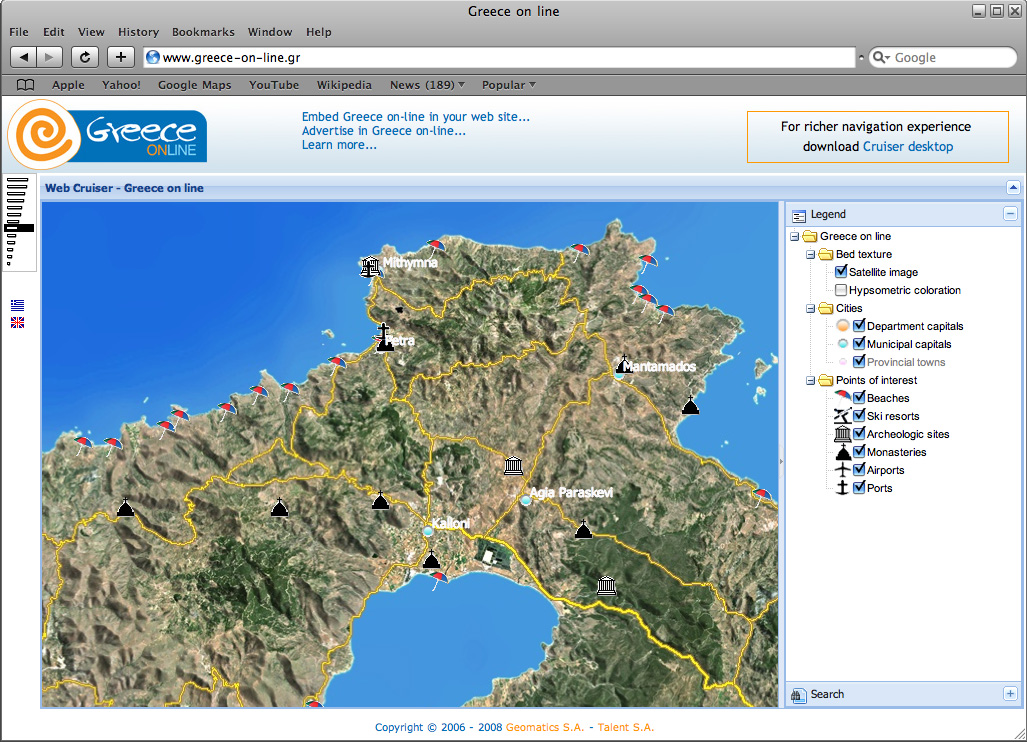Click the municipal capital marker at Kalloni
Image resolution: width=1027 pixels, height=742 pixels.
pyautogui.click(x=428, y=531)
